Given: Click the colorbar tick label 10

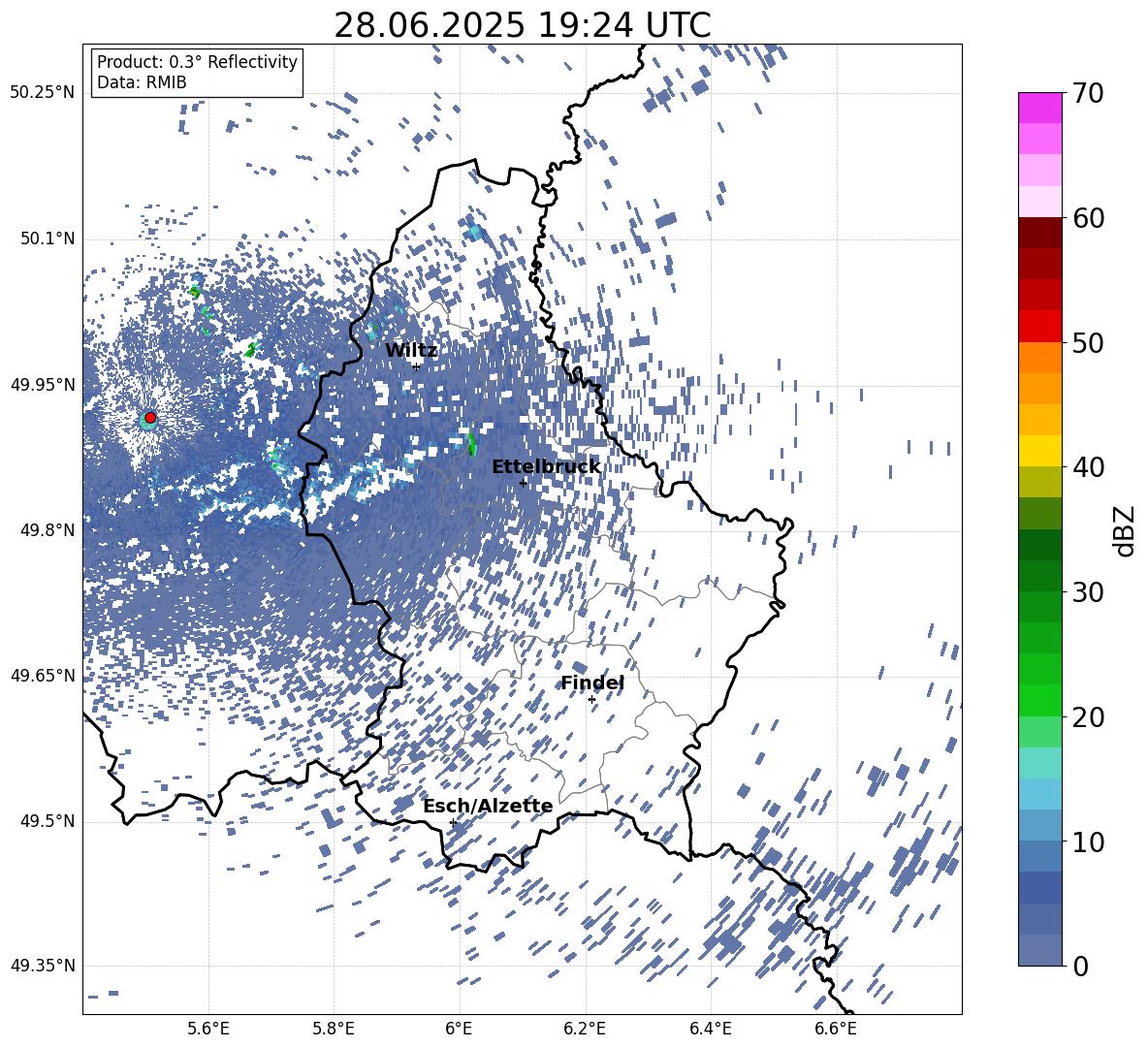Looking at the screenshot, I should point(1088,842).
